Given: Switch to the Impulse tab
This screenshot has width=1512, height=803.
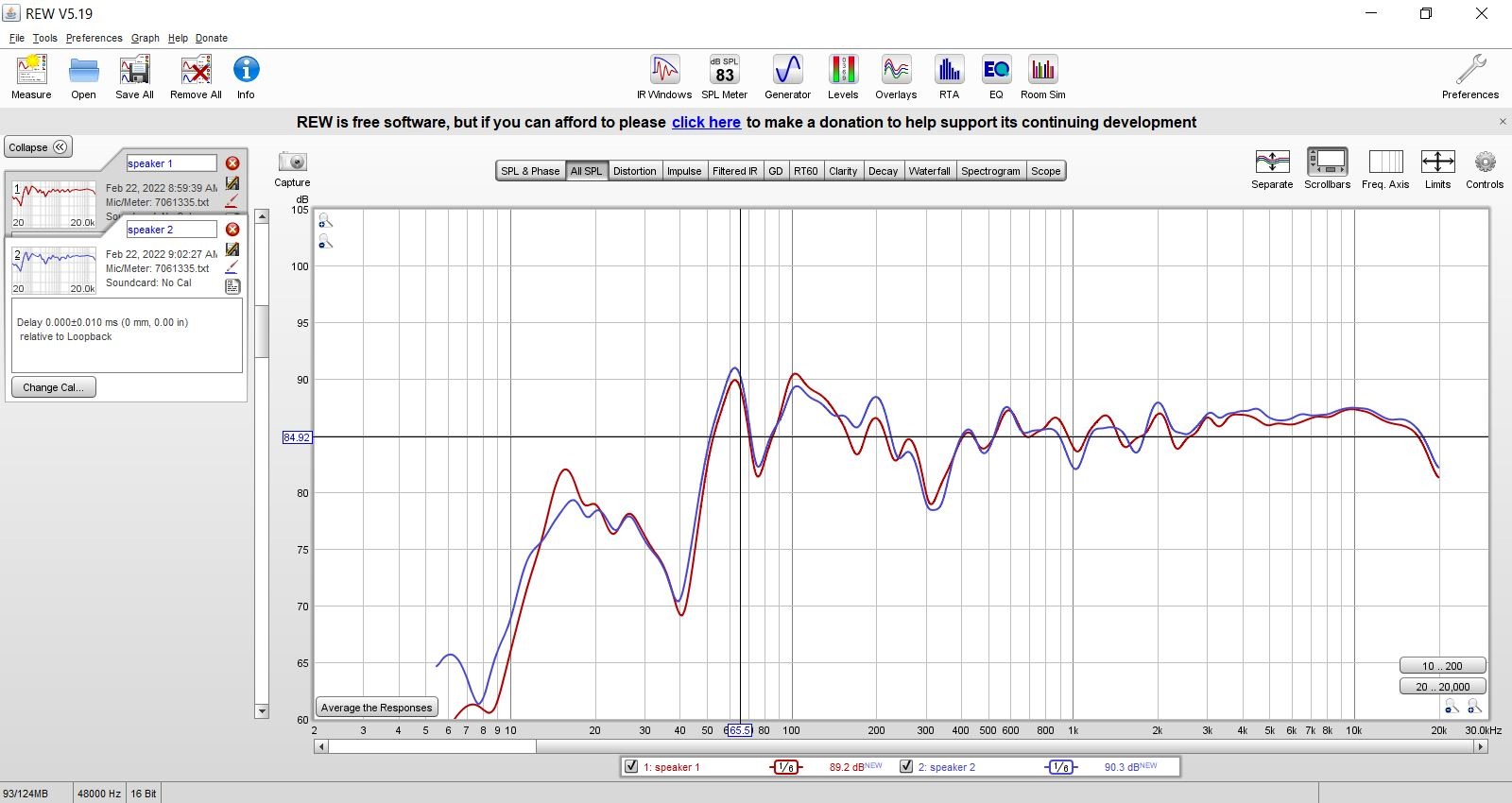Looking at the screenshot, I should [684, 171].
